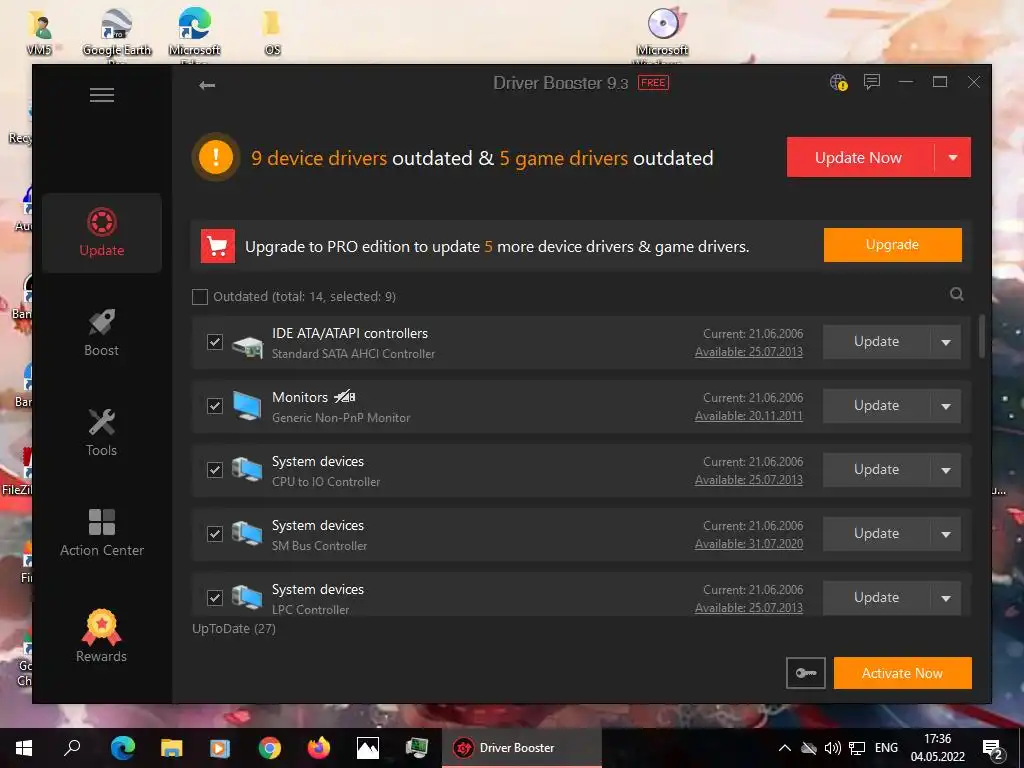The height and width of the screenshot is (768, 1024).
Task: Click the Driver Booster taskbar button
Action: tap(522, 748)
